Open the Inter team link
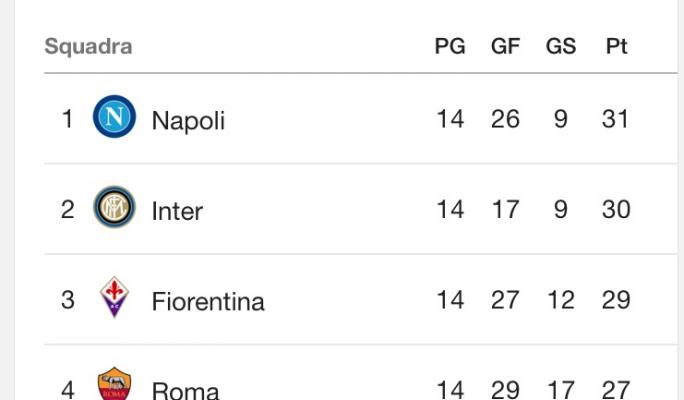The image size is (684, 400). [x=177, y=211]
